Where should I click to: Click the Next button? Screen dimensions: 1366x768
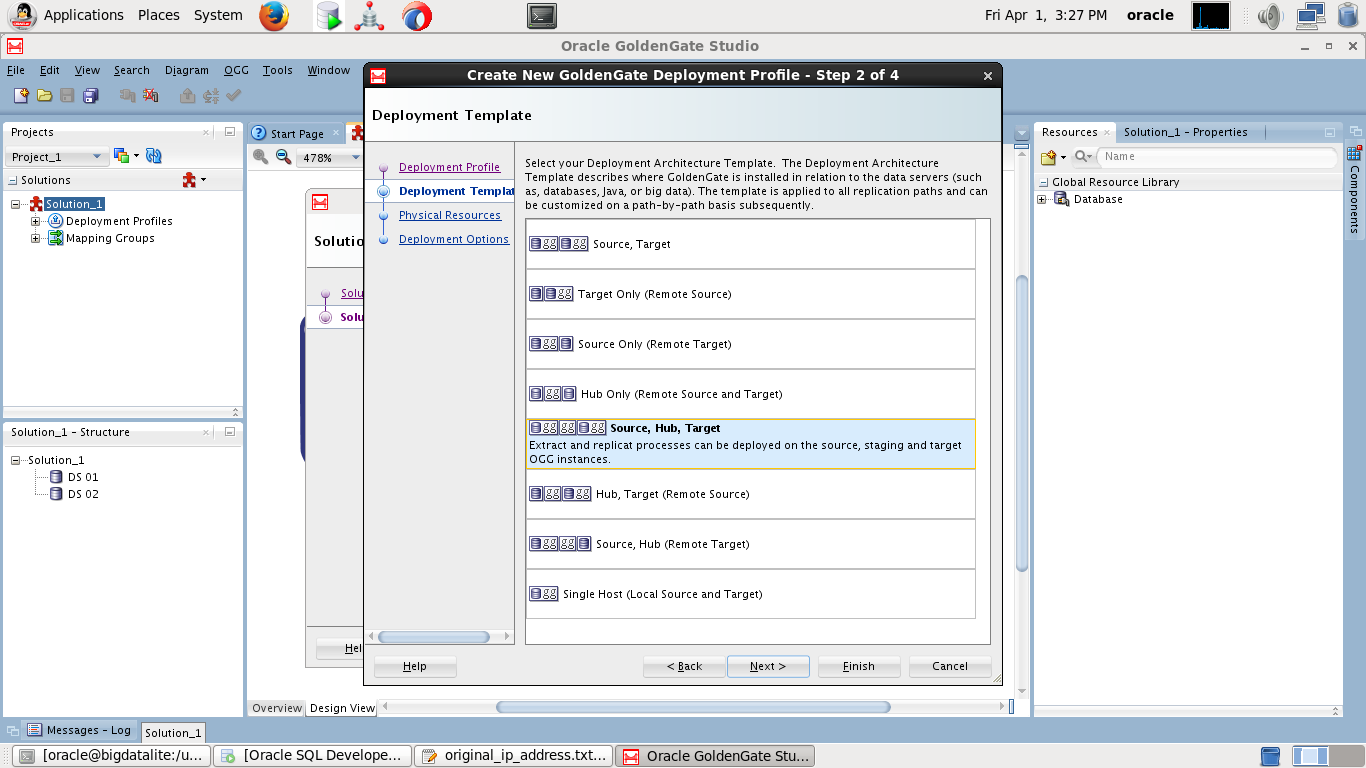pyautogui.click(x=768, y=666)
